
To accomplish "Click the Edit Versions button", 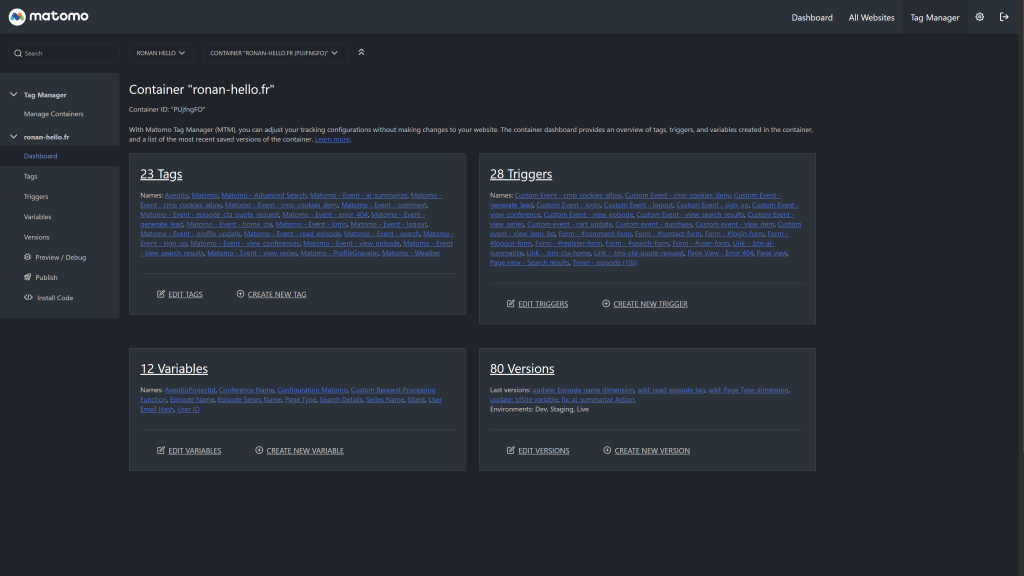I will [543, 450].
